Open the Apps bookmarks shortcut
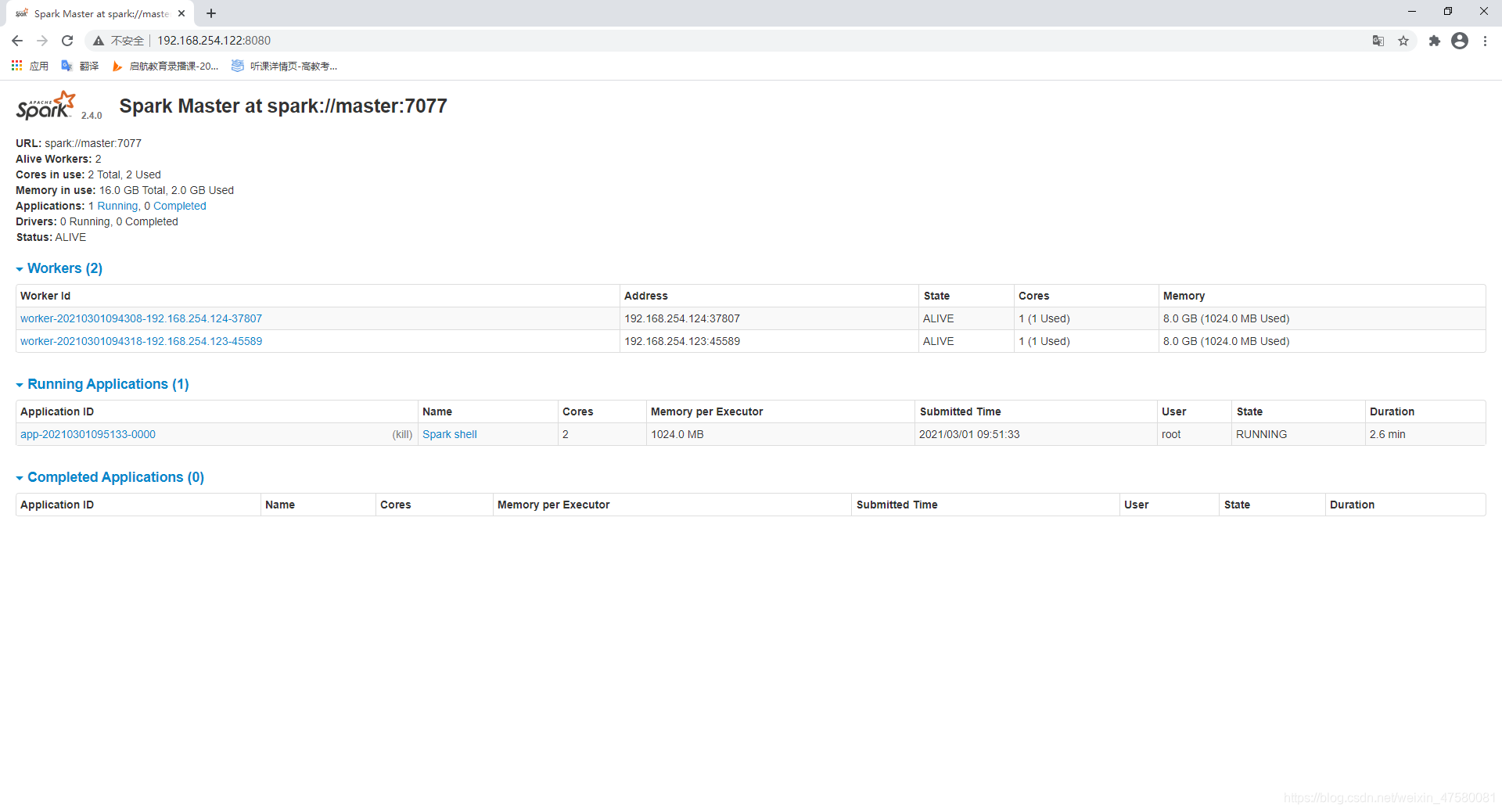Screen dimensions: 1502x812 [x=30, y=66]
